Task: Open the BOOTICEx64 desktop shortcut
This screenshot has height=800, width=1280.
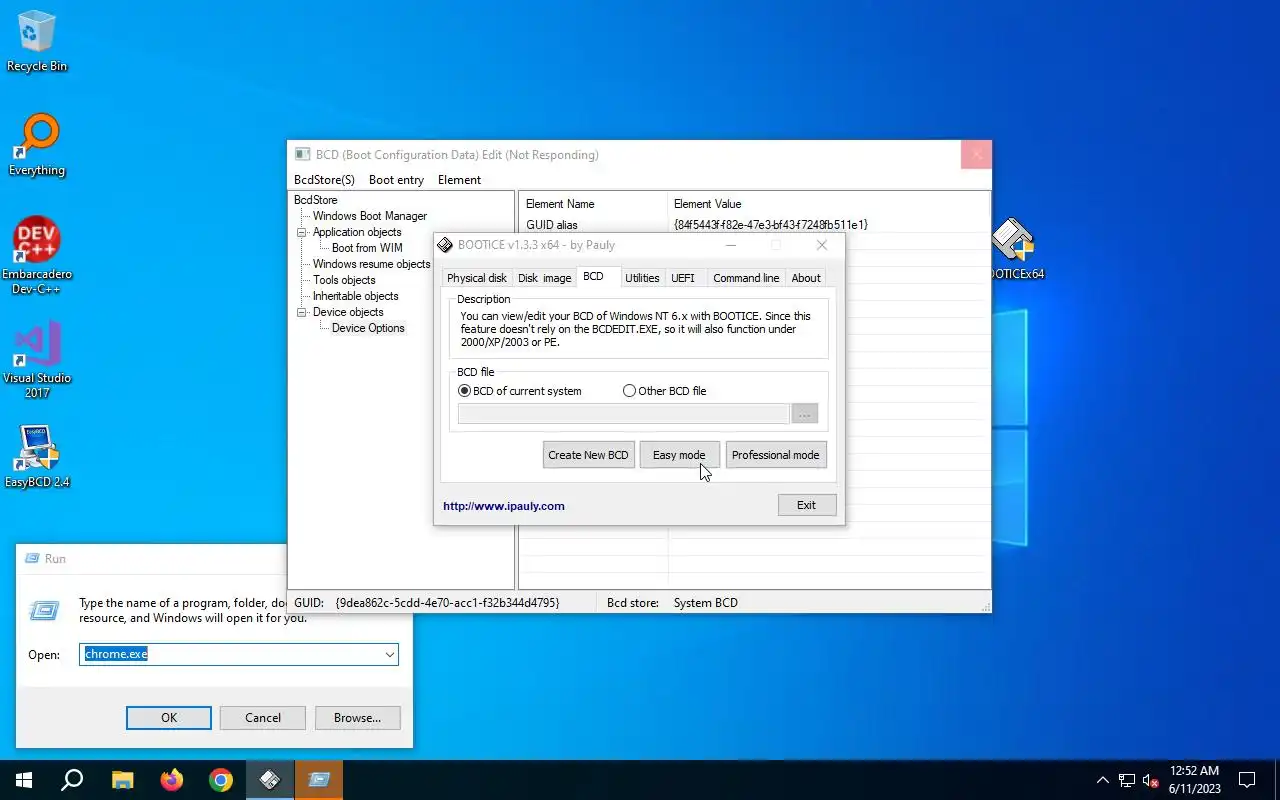Action: point(1015,249)
